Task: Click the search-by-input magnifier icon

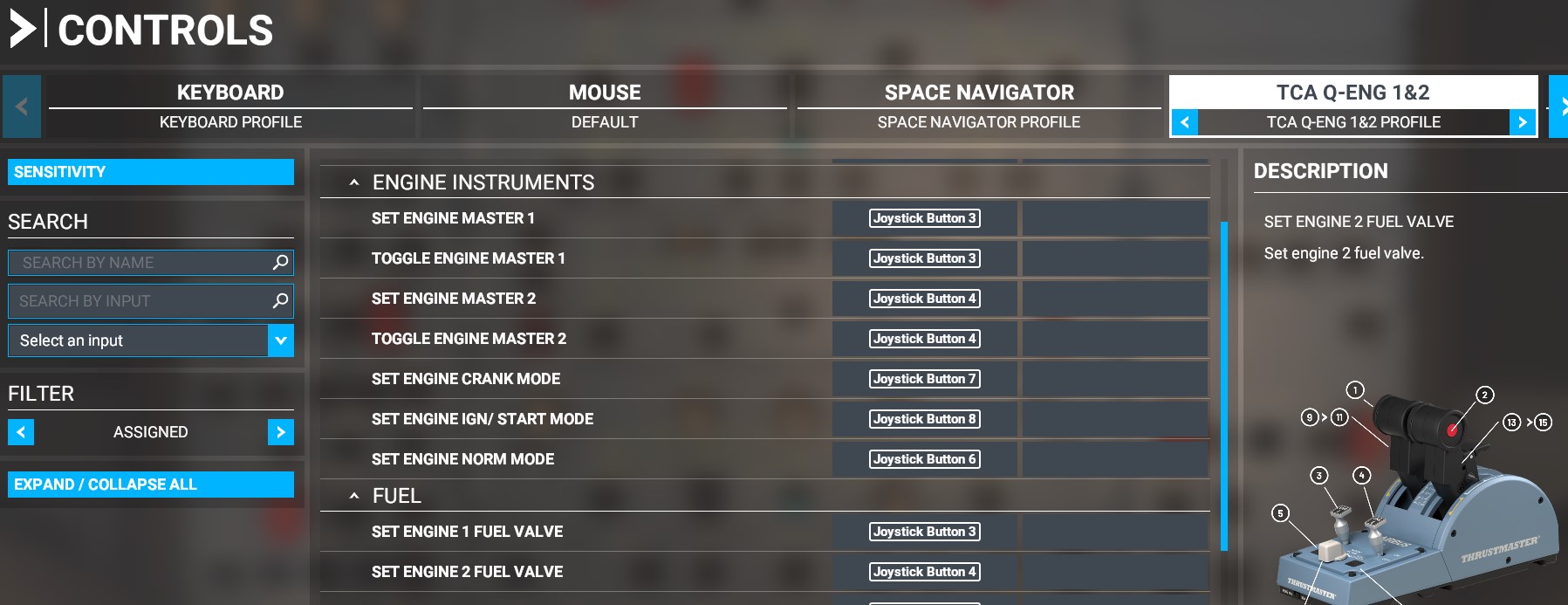Action: coord(280,300)
